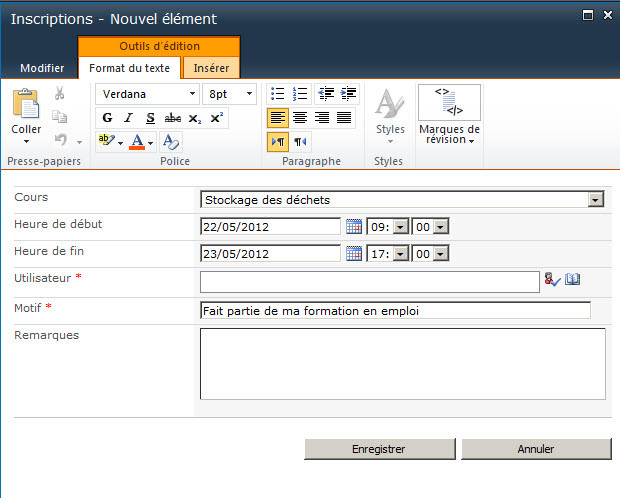Screen dimensions: 620x498
Task: Open the Modifier tab
Action: pyautogui.click(x=43, y=68)
